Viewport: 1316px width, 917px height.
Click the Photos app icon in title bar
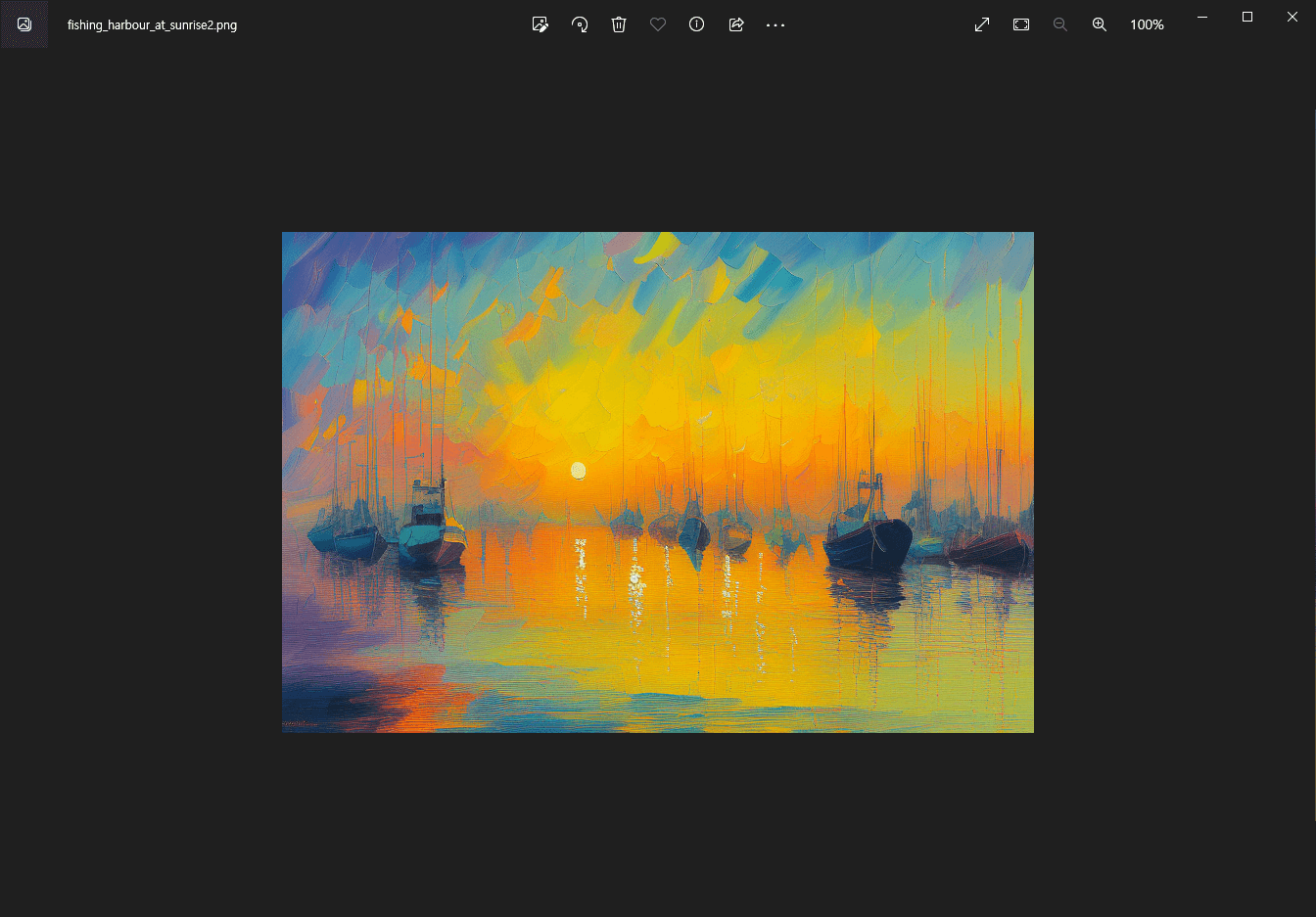[24, 24]
